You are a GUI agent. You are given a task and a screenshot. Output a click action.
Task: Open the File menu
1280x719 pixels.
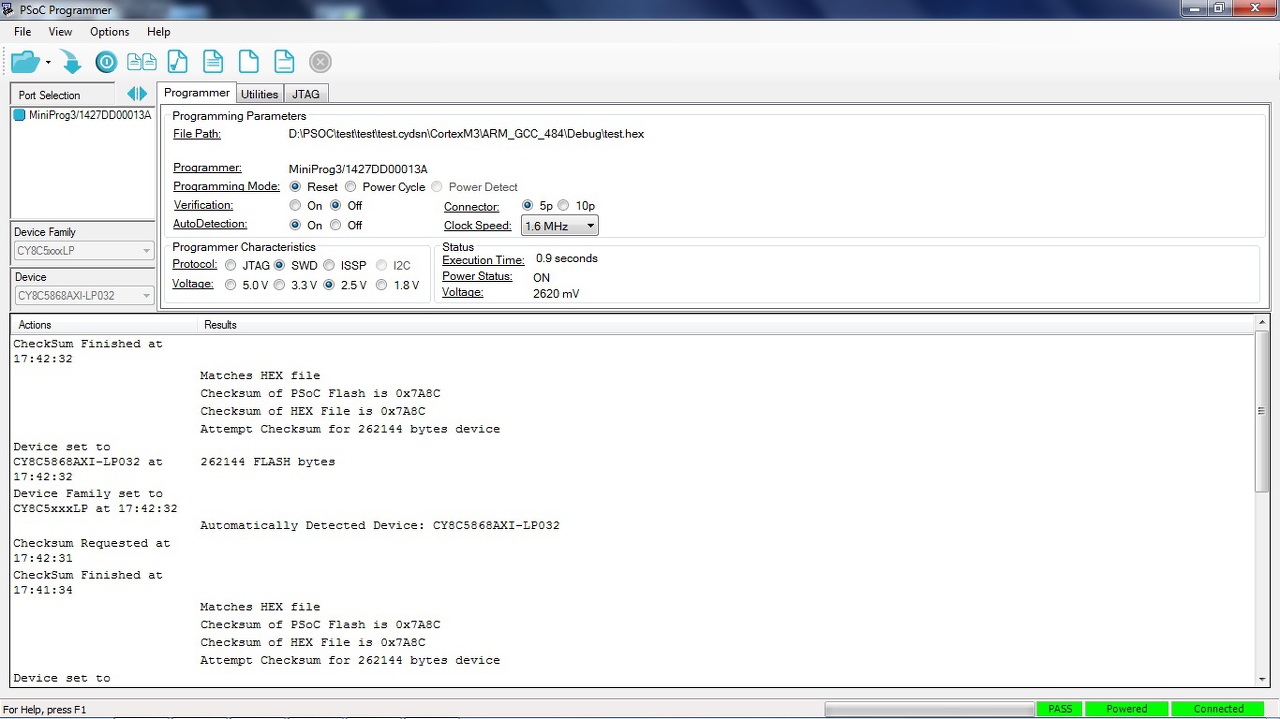(x=22, y=32)
